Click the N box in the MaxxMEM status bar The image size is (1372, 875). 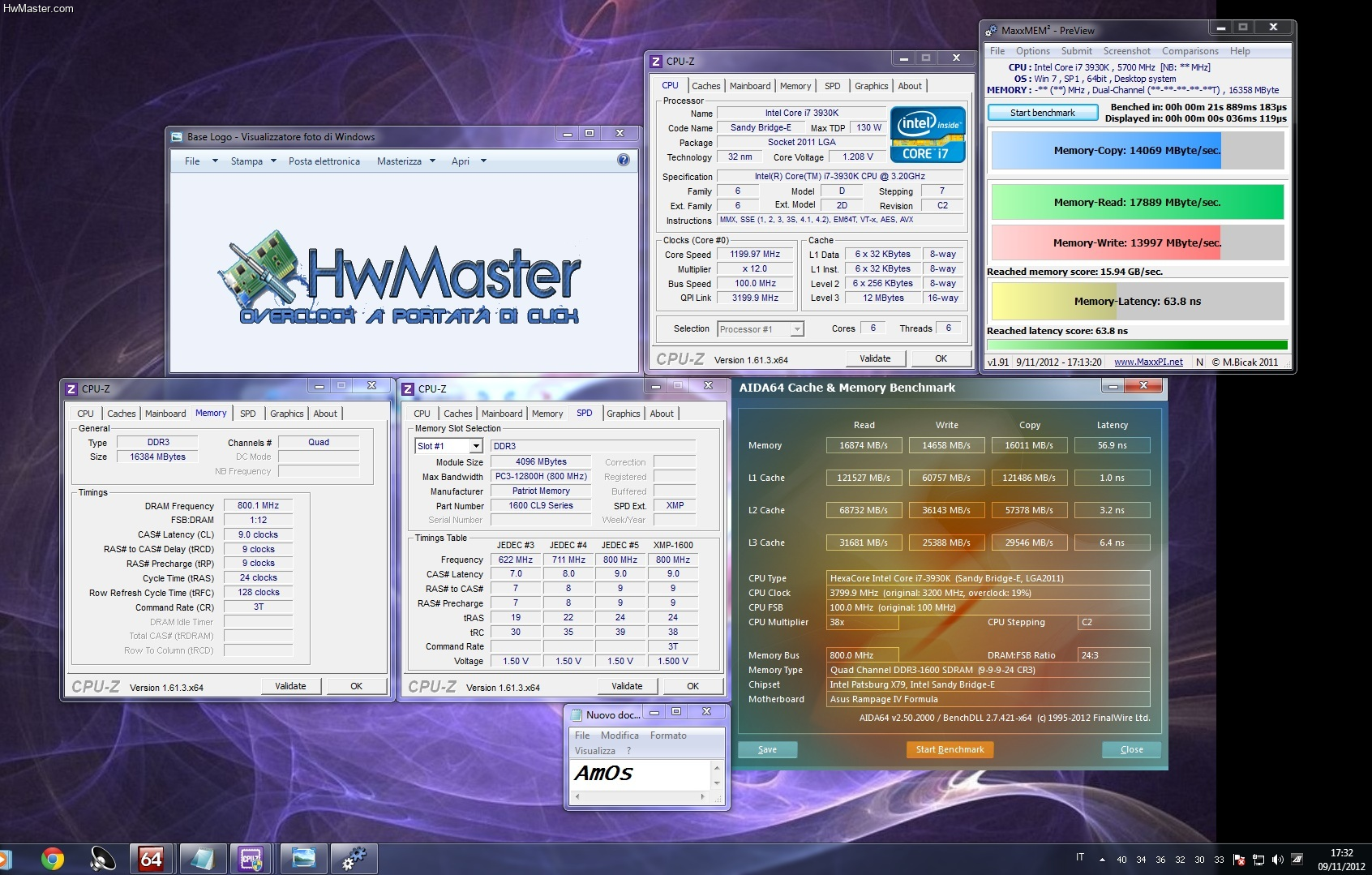[1199, 362]
